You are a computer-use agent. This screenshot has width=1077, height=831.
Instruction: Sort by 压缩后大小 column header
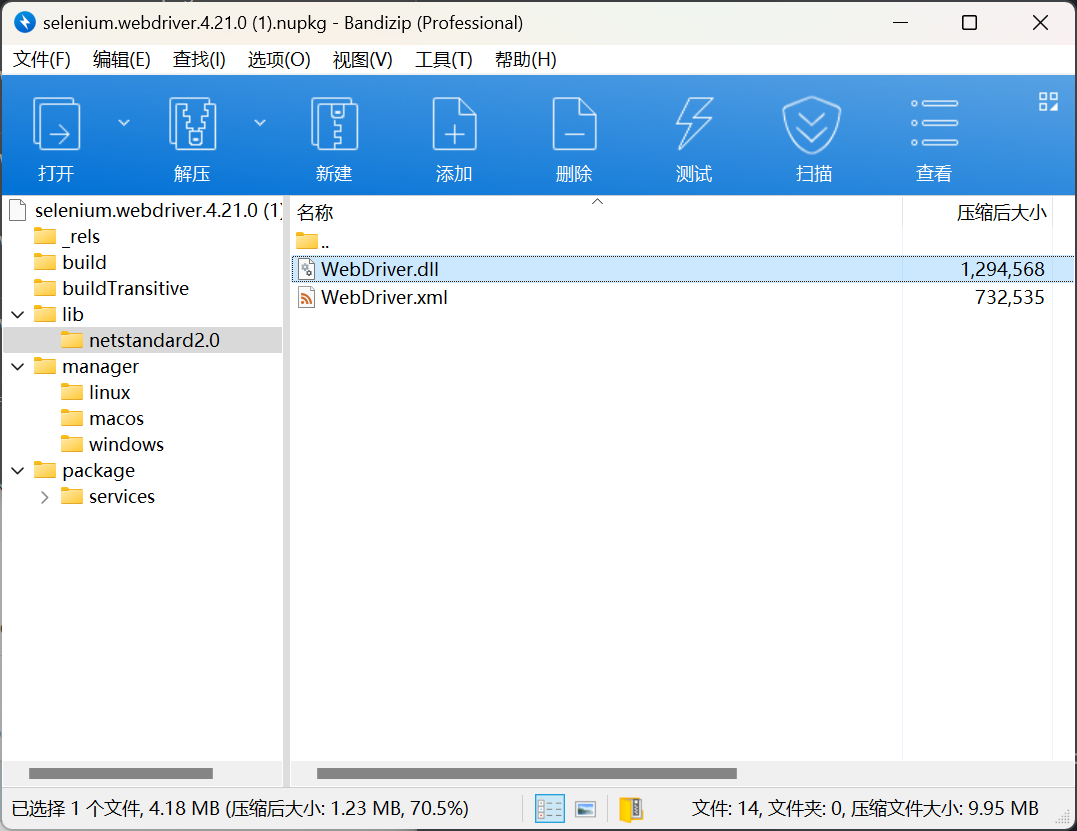[1000, 213]
